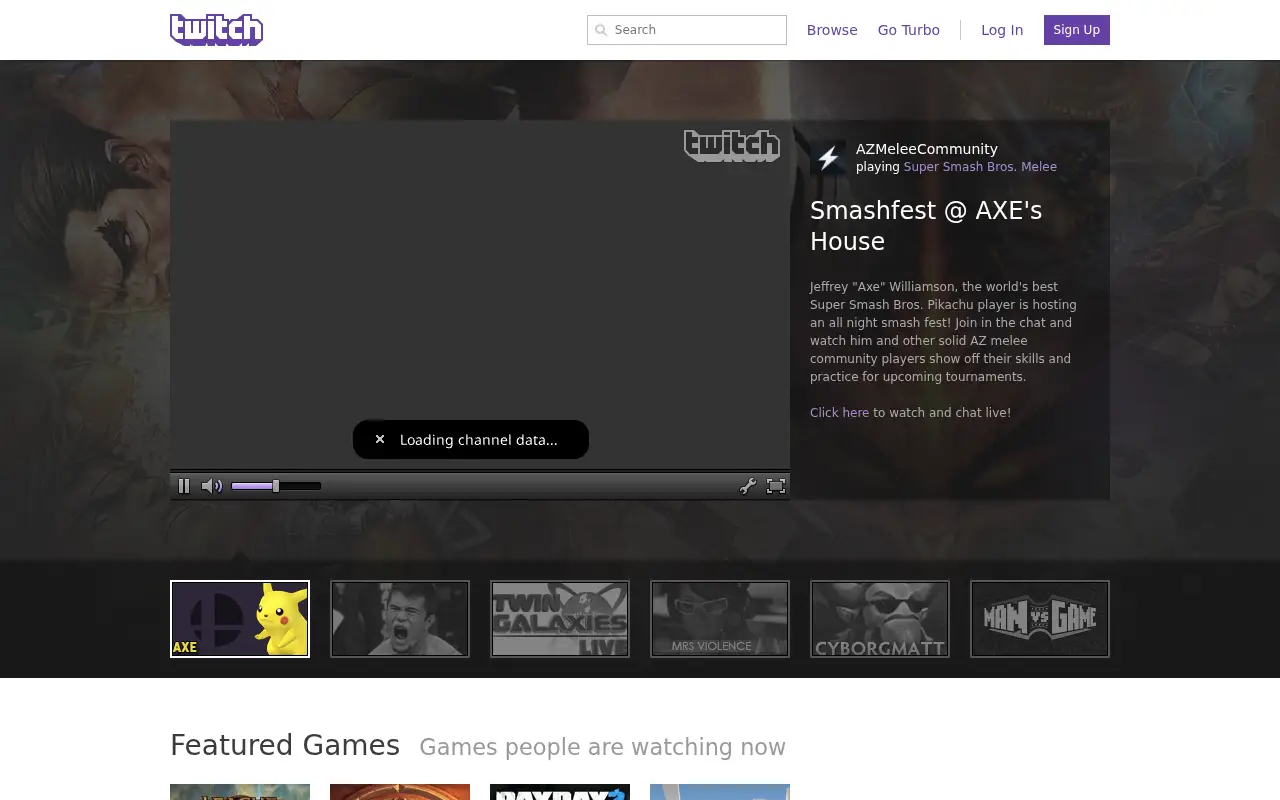Click the Smashfest @ AXE's House title
1280x800 pixels.
point(926,226)
